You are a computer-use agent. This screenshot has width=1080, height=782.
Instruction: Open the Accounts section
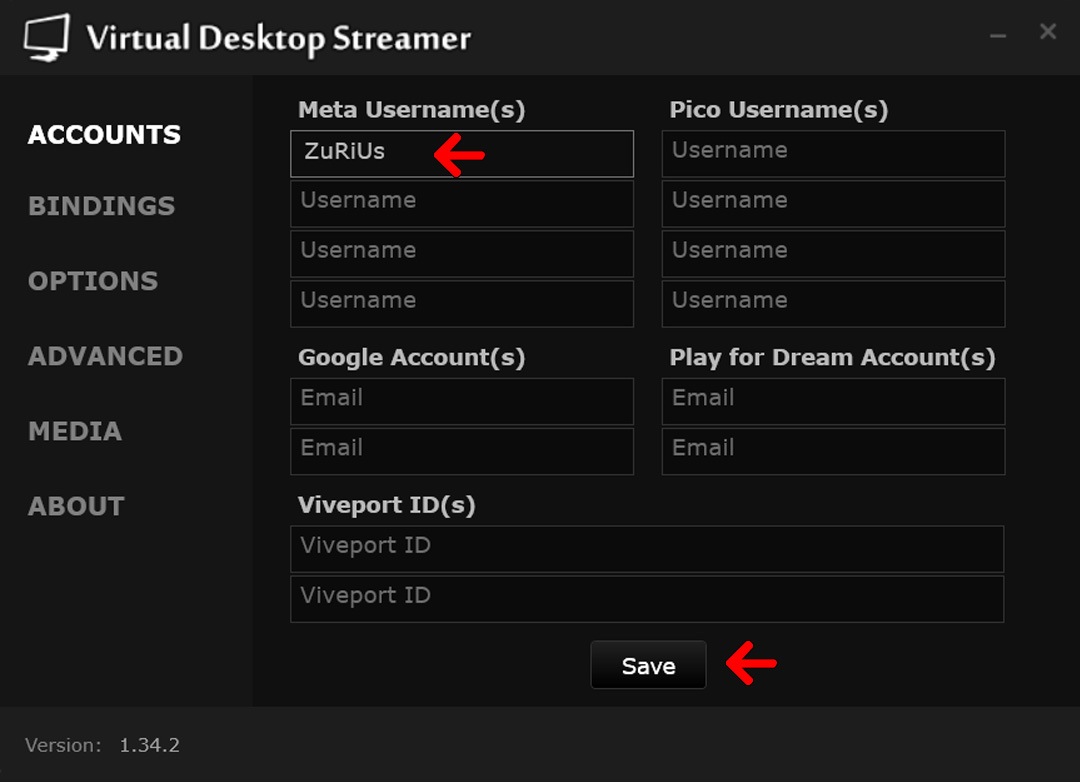pos(104,135)
